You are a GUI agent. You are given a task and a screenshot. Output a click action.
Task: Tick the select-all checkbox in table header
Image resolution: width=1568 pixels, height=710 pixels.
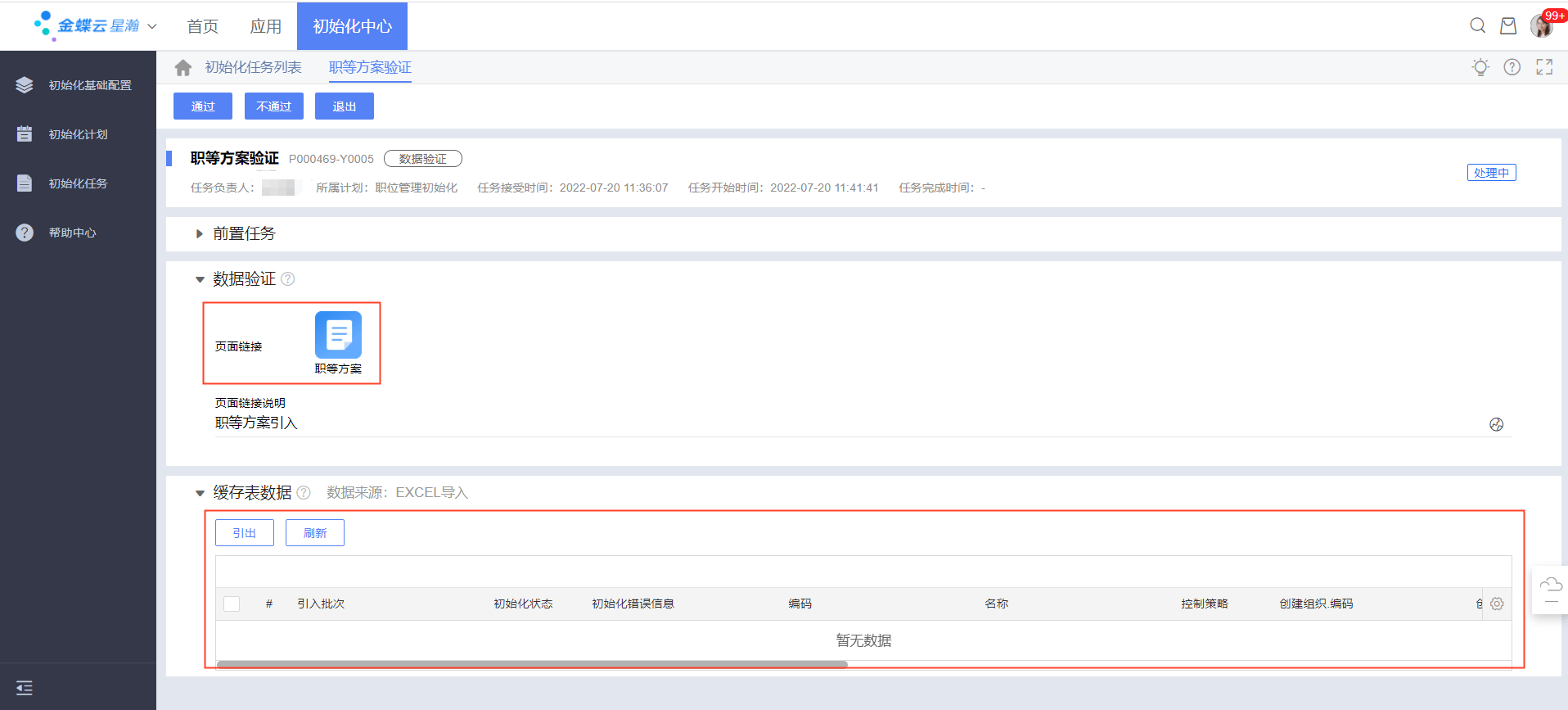(x=232, y=604)
